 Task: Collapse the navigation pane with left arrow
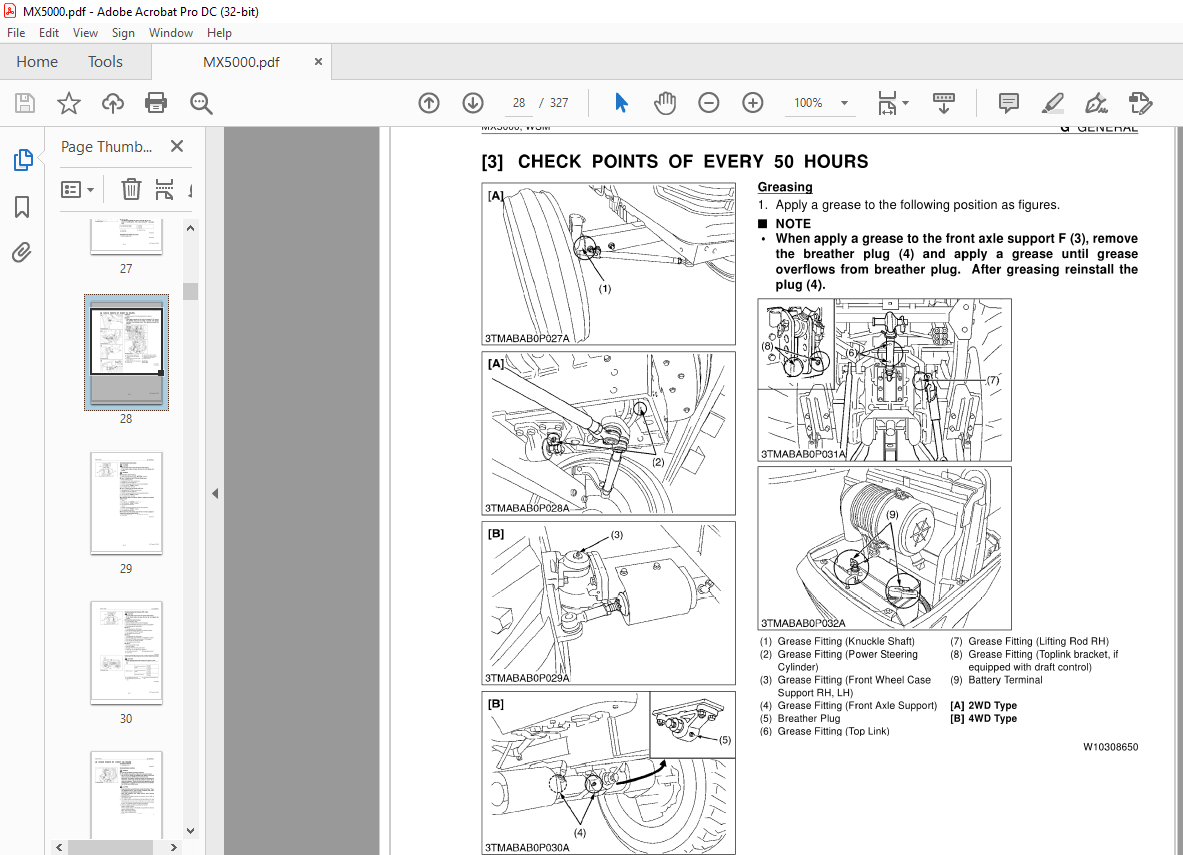click(215, 494)
